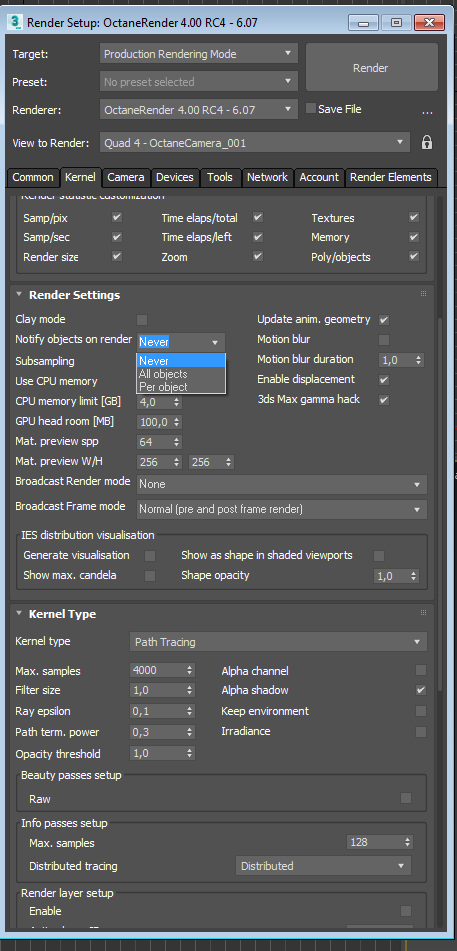
Task: Disable the Enable displacement checkbox
Action: [x=384, y=380]
